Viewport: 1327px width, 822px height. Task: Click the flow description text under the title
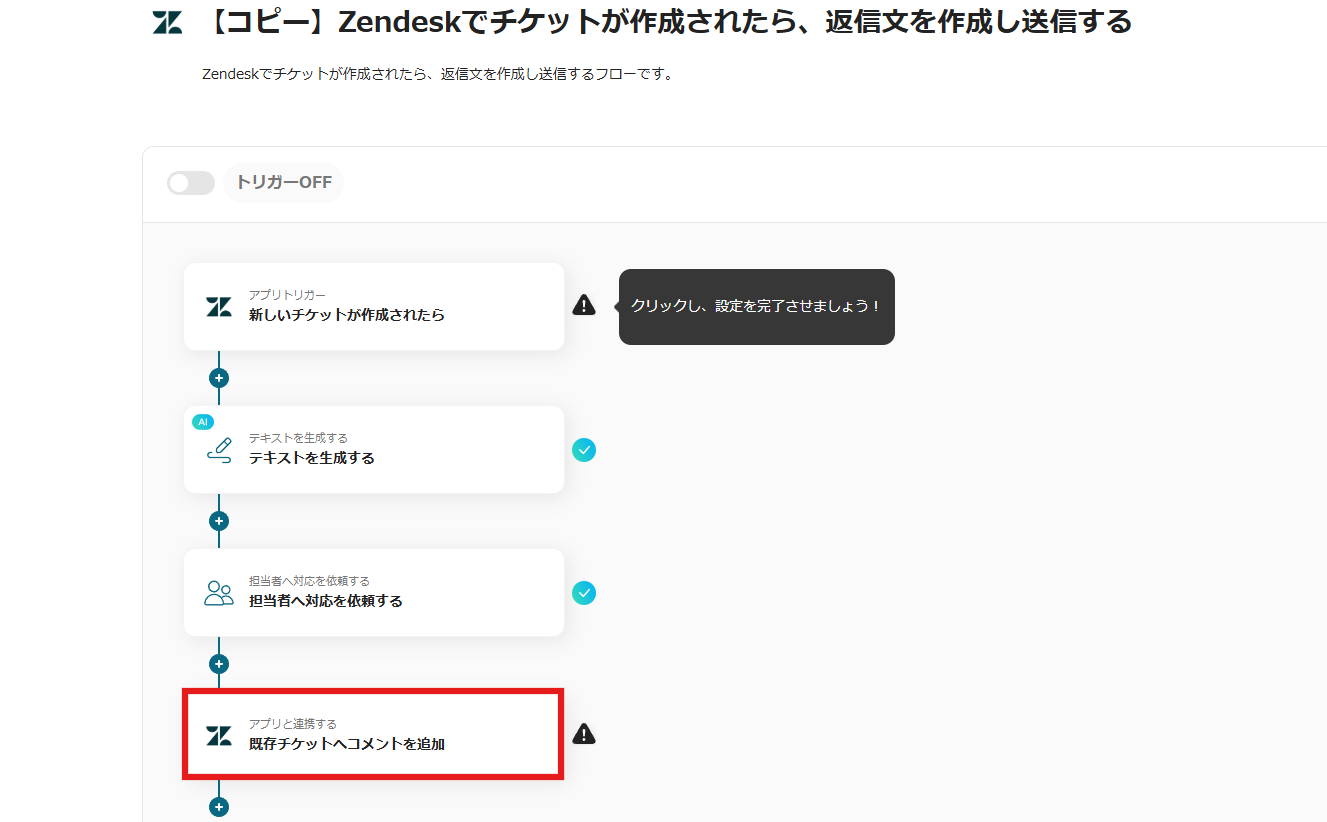coord(438,74)
